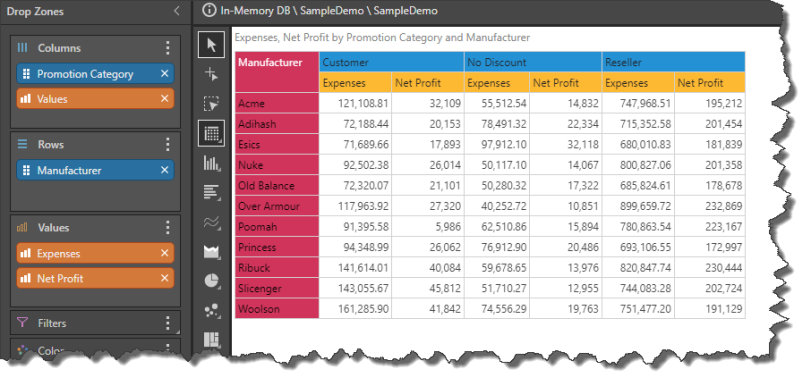Select the Expenses chip in Values zone
This screenshot has height=386, width=811.
(x=95, y=254)
